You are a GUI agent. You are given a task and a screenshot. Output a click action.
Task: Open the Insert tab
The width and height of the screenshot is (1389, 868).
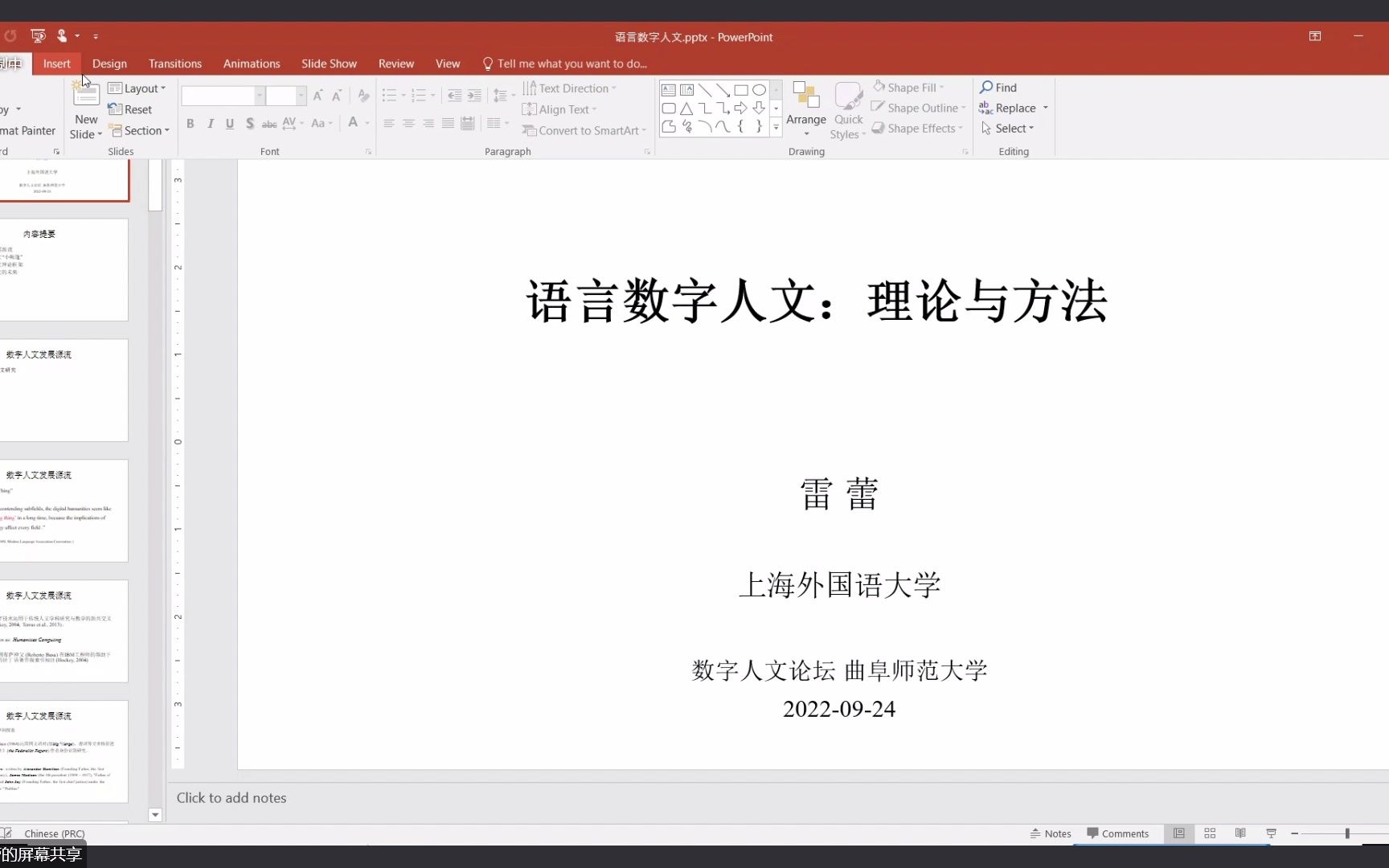coord(56,63)
